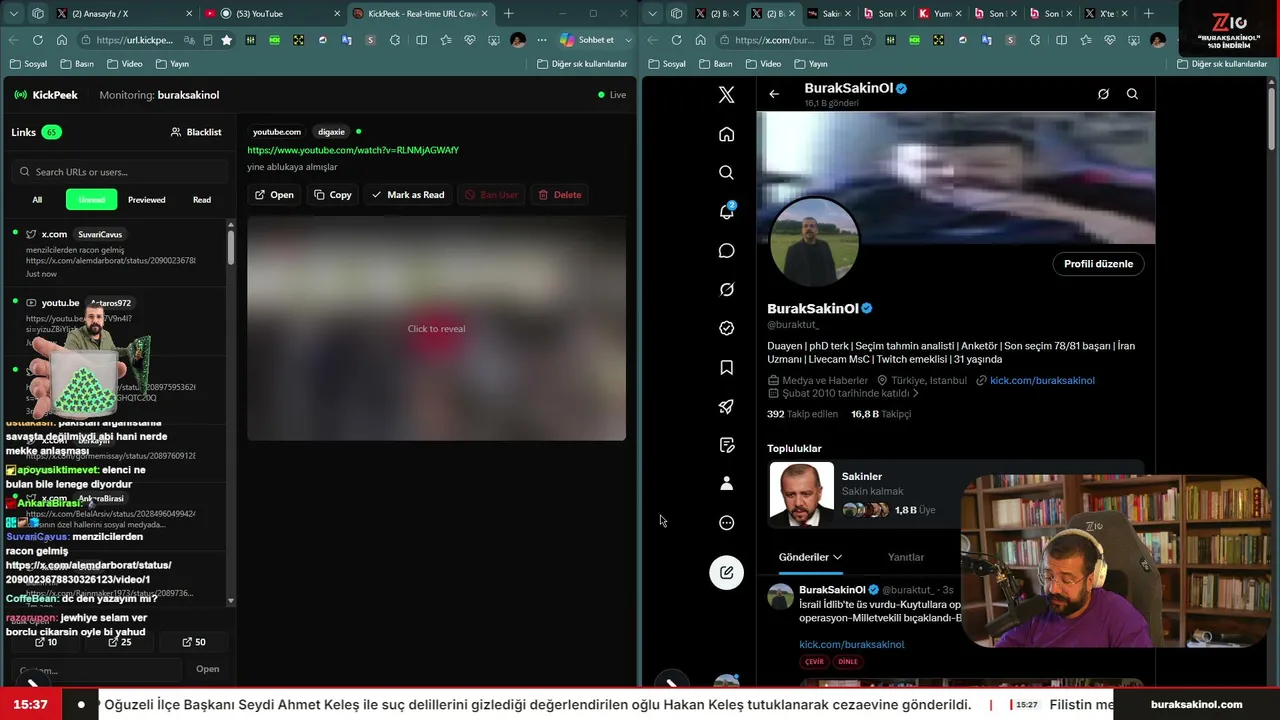Screen dimensions: 1280x720
Task: Click the Grok icon in profile header
Action: point(1103,94)
